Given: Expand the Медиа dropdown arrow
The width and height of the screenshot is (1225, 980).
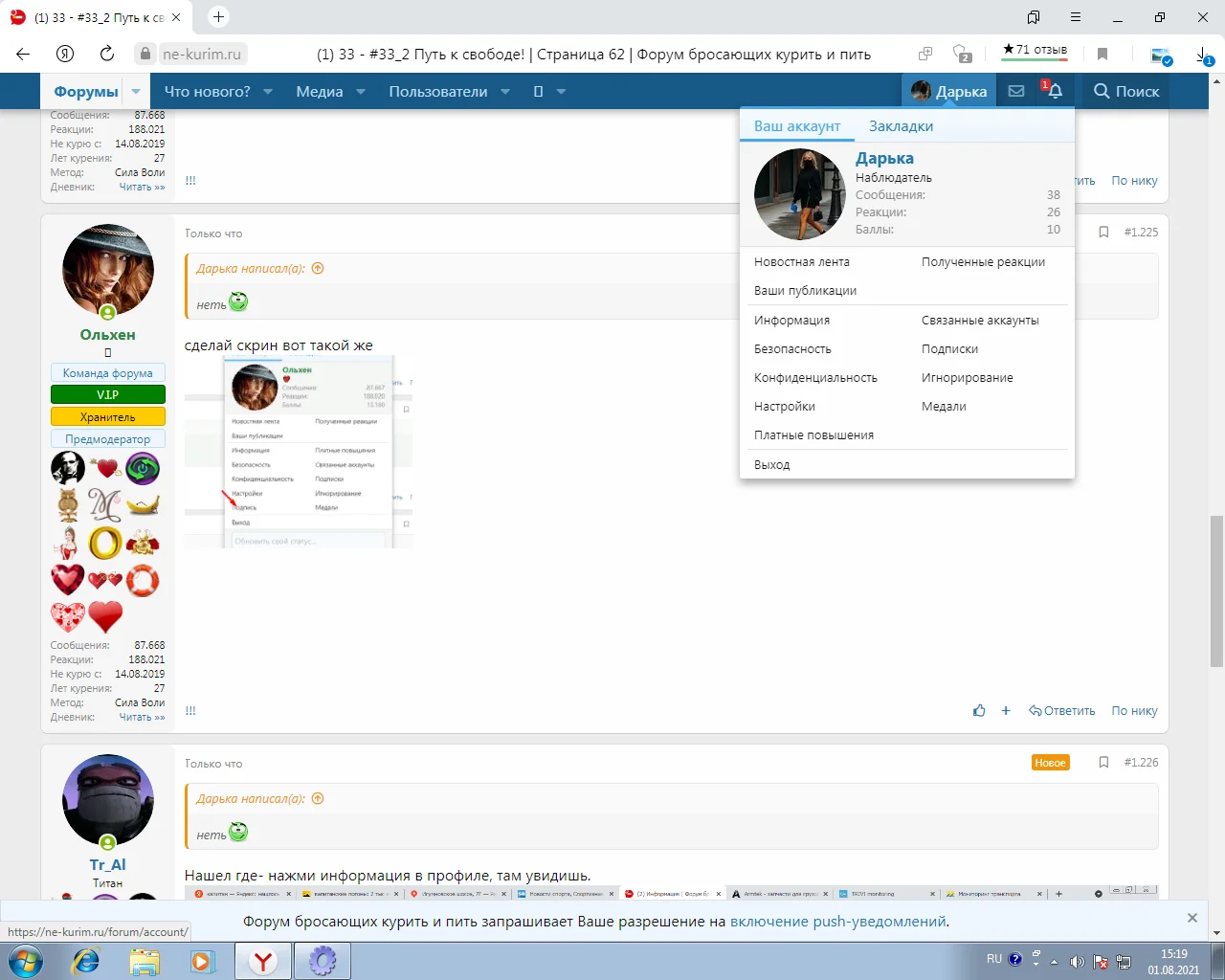Looking at the screenshot, I should (x=361, y=92).
